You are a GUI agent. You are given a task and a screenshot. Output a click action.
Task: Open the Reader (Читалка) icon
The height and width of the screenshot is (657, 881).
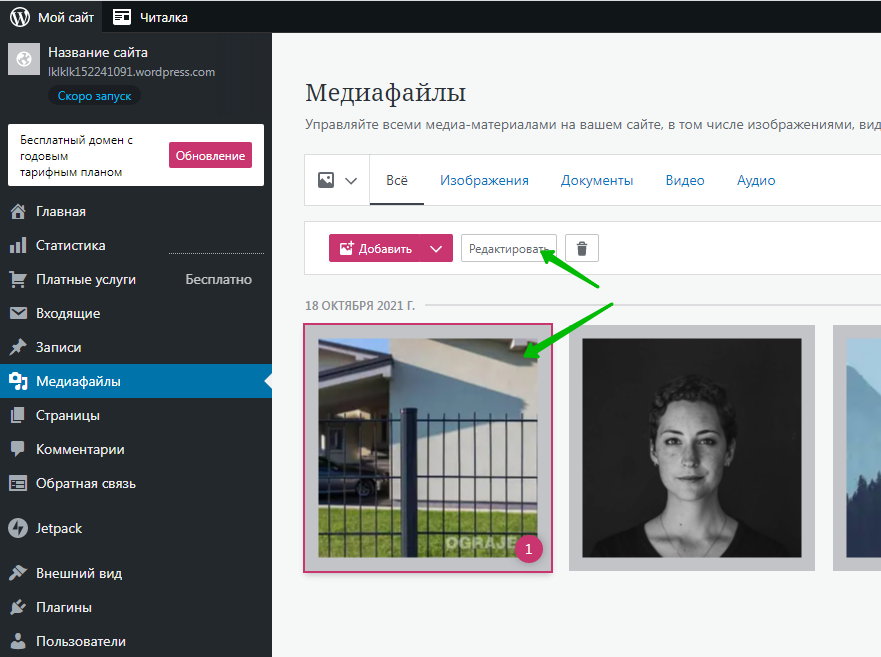pos(122,17)
